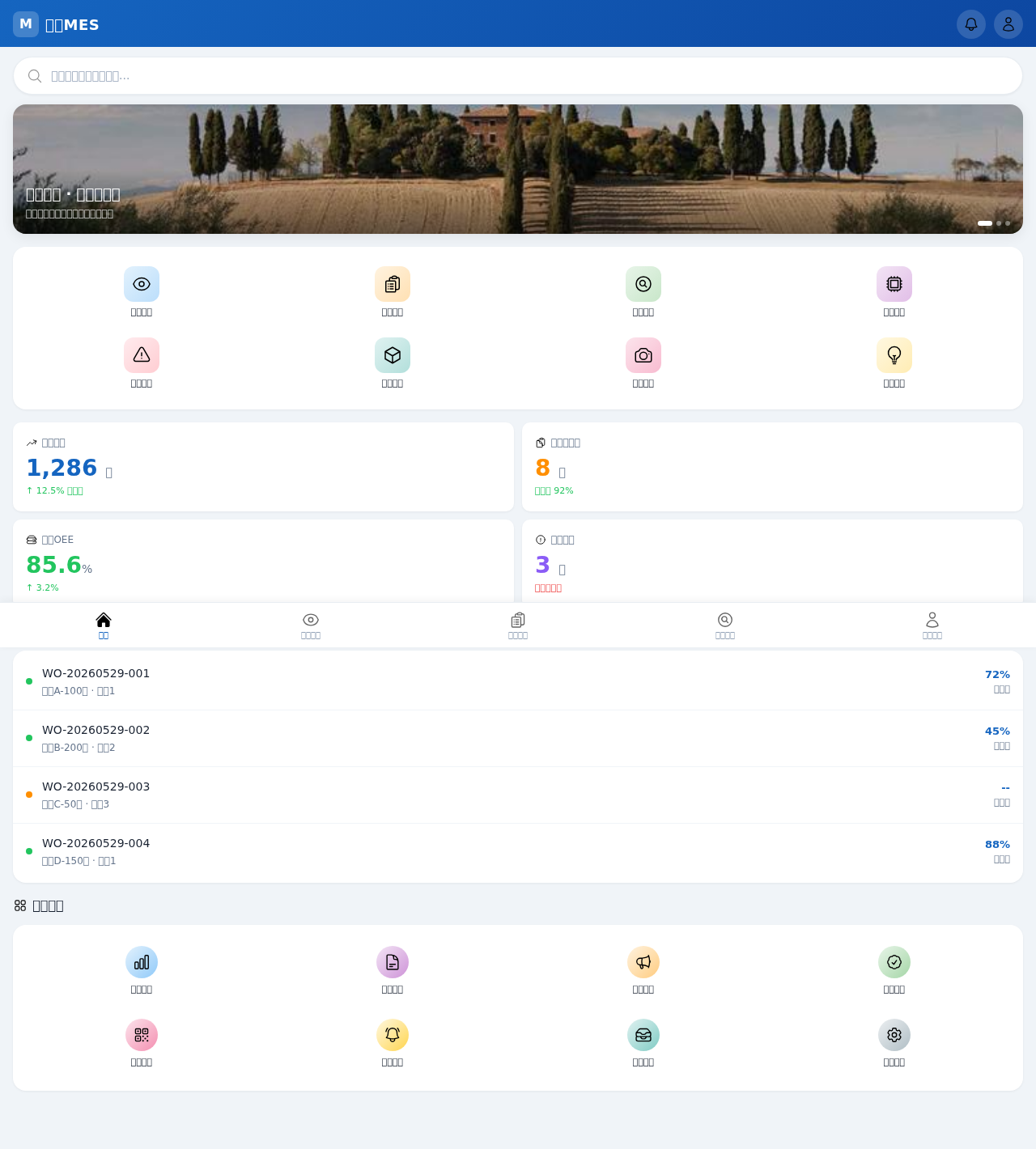Open work order WO-20260529-004
The image size is (1036, 1149).
[518, 851]
